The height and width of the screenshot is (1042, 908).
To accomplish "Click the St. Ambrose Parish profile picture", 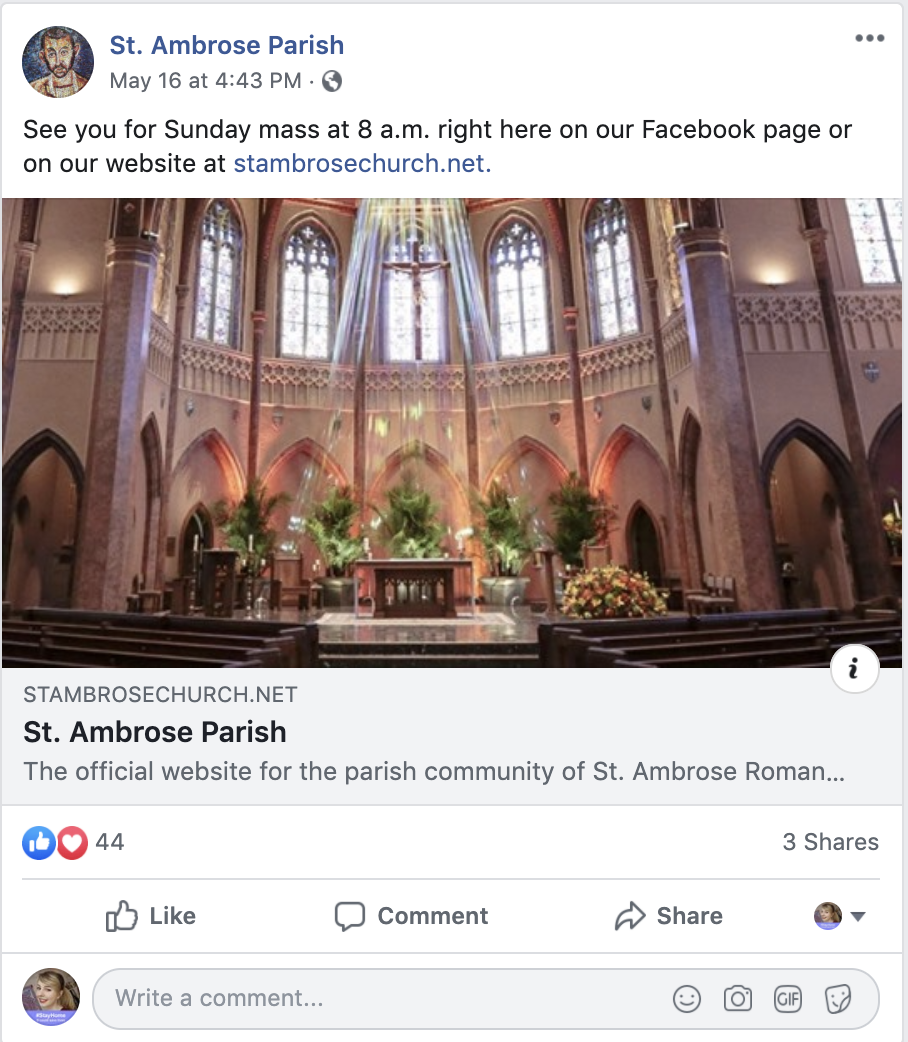I will [57, 62].
